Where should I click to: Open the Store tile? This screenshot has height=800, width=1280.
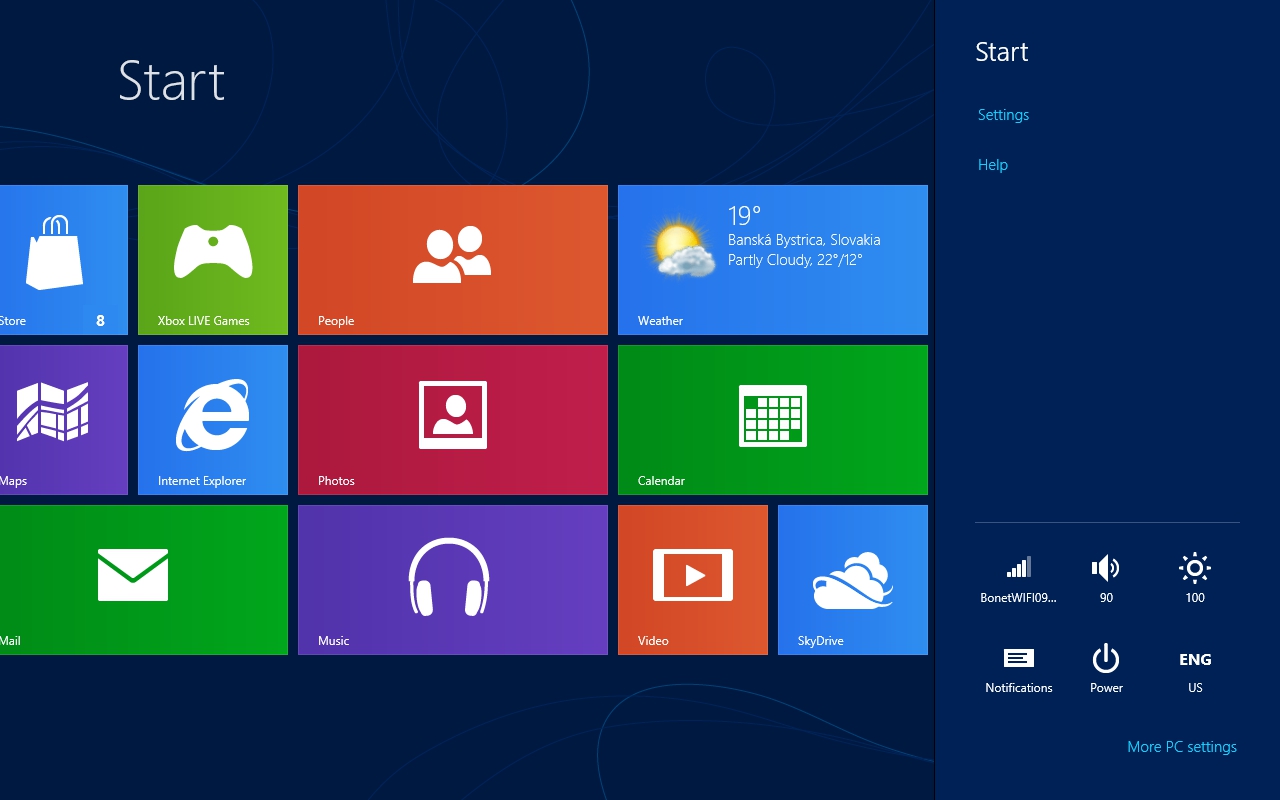(64, 260)
